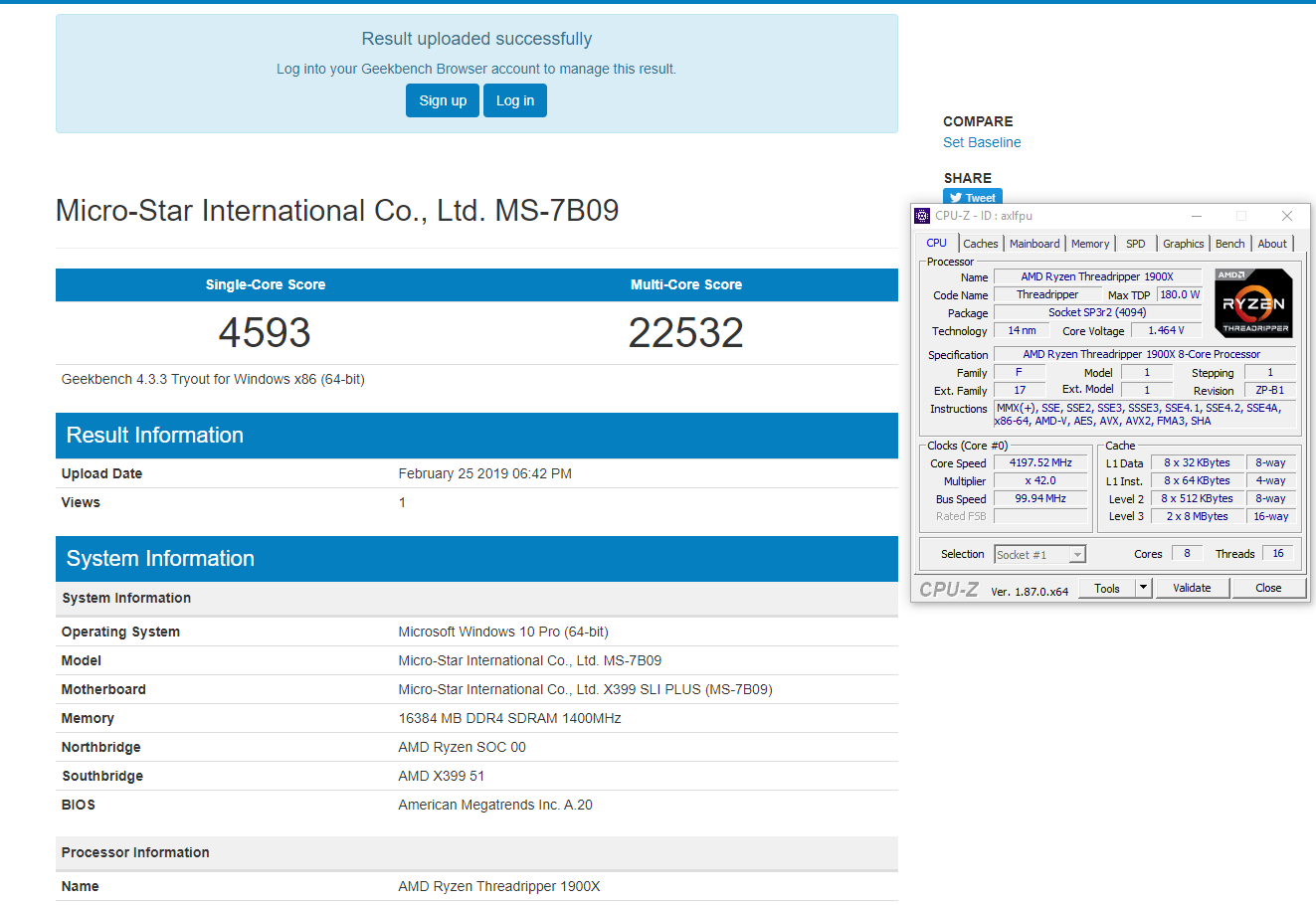Click the L1 Data value 8 x 32 KBytes
Screen dimensions: 1316x905
pos(1197,462)
